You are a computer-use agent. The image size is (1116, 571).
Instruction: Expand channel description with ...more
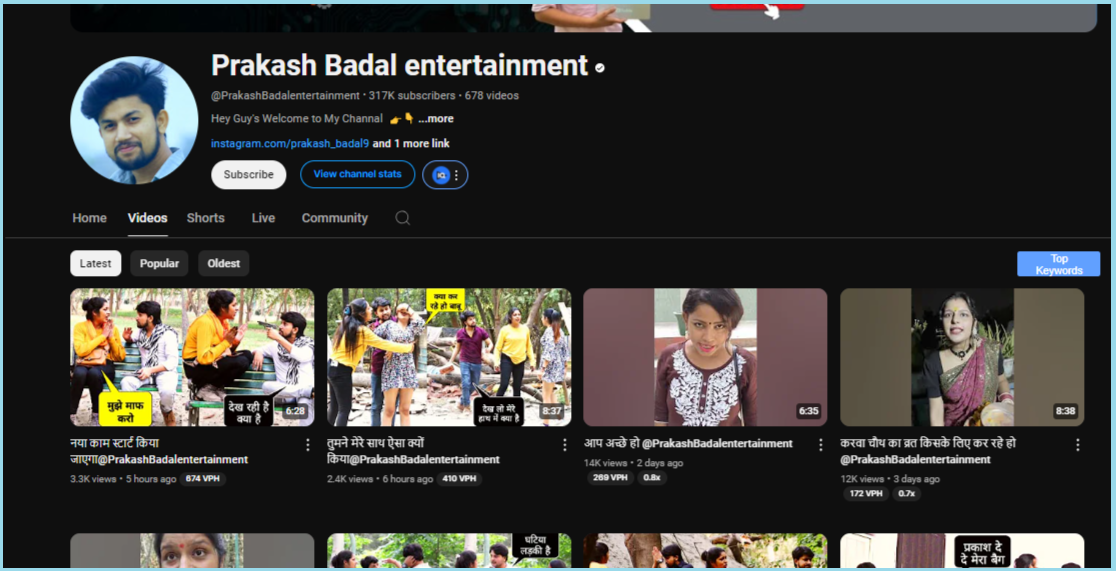click(x=436, y=119)
